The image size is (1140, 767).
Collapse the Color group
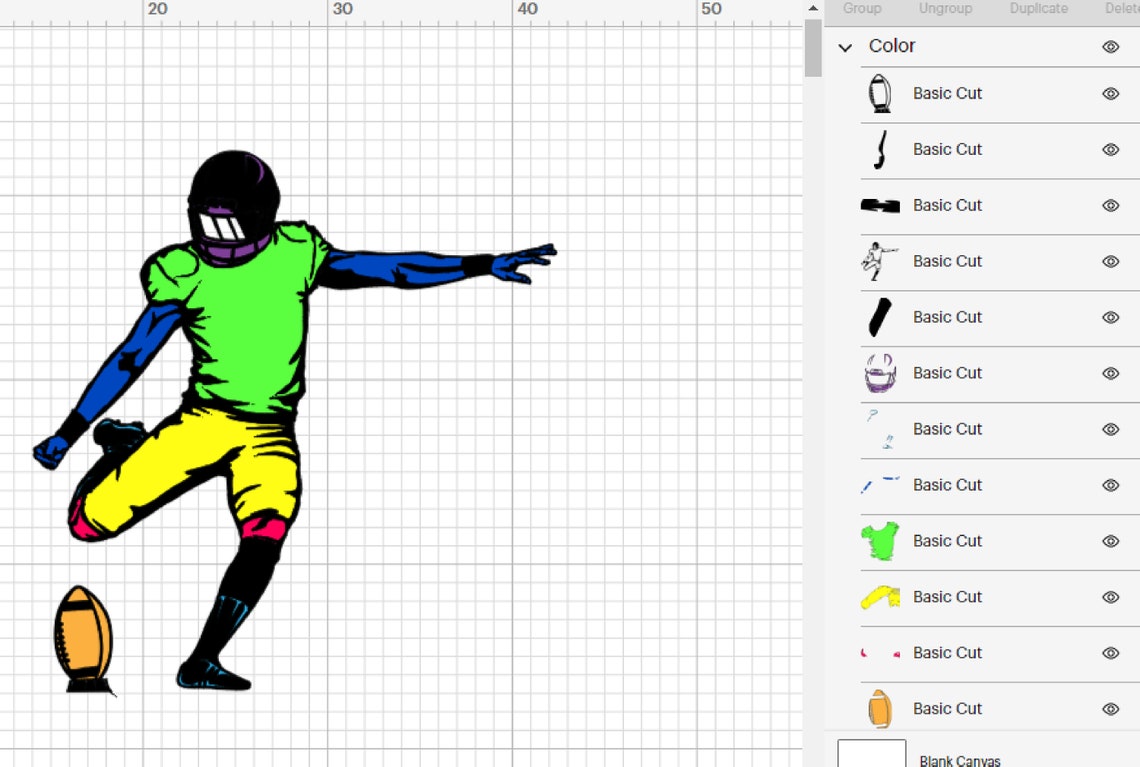pyautogui.click(x=845, y=47)
